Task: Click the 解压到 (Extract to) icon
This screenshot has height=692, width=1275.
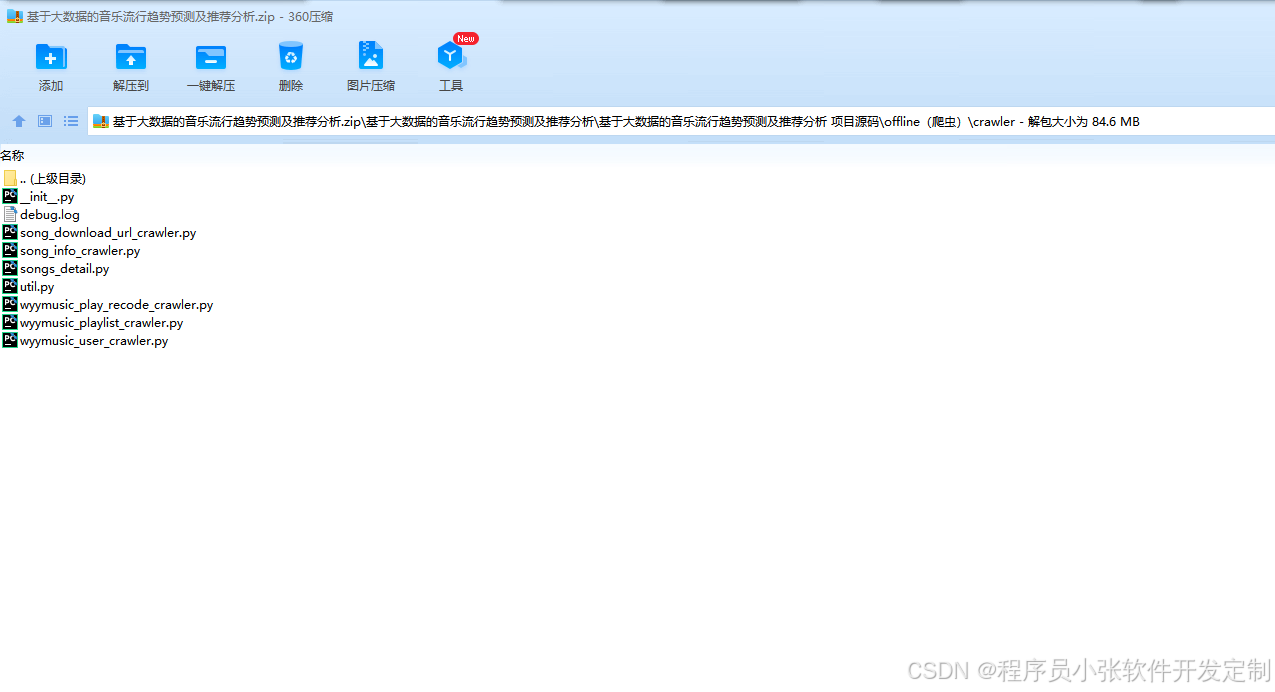Action: 131,57
